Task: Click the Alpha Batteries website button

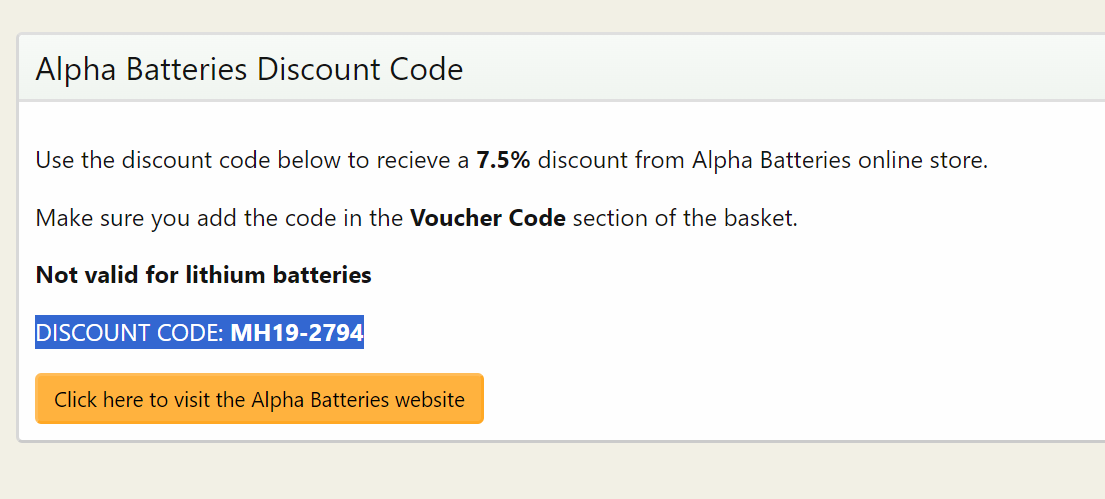Action: tap(259, 399)
